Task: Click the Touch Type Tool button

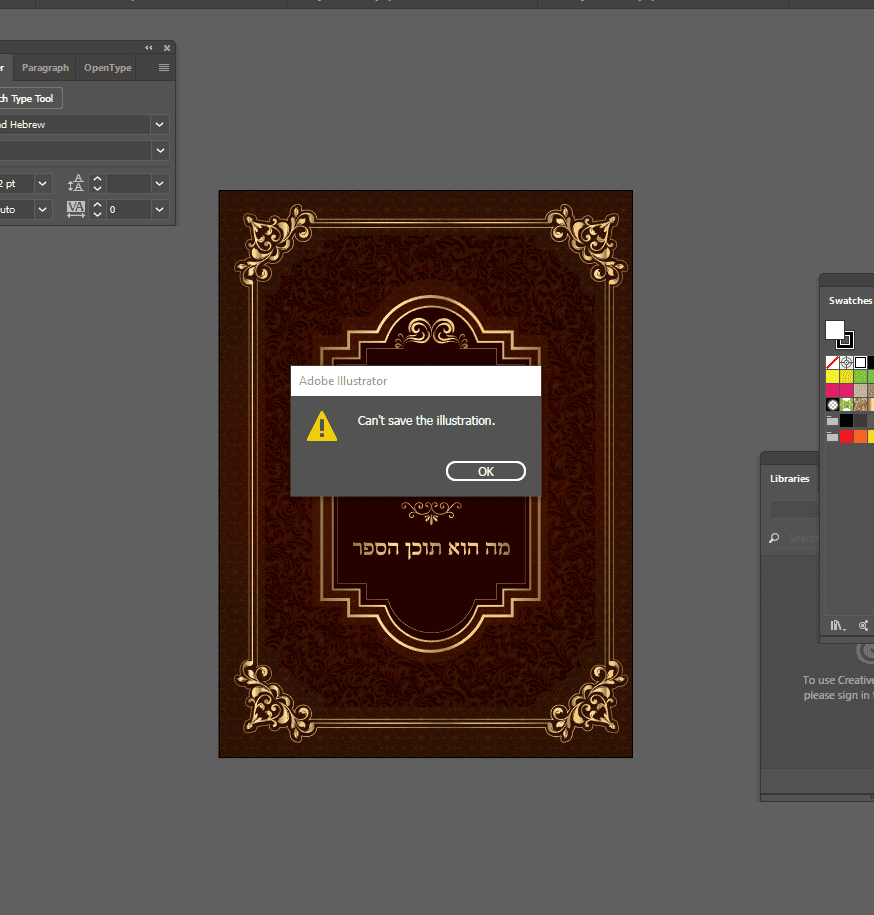Action: [29, 99]
